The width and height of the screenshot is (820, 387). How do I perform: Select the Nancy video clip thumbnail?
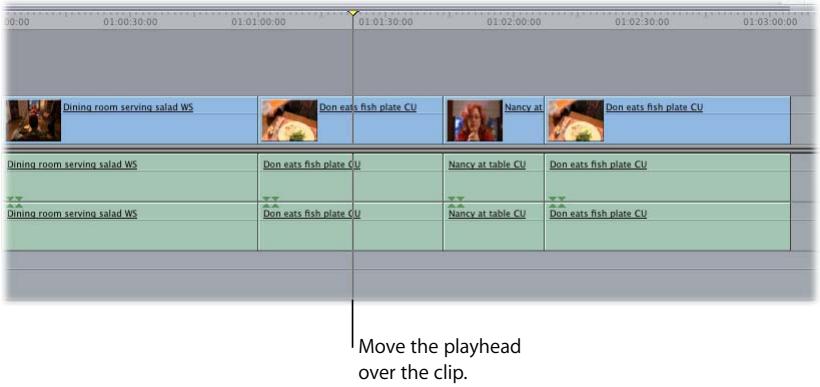(475, 120)
